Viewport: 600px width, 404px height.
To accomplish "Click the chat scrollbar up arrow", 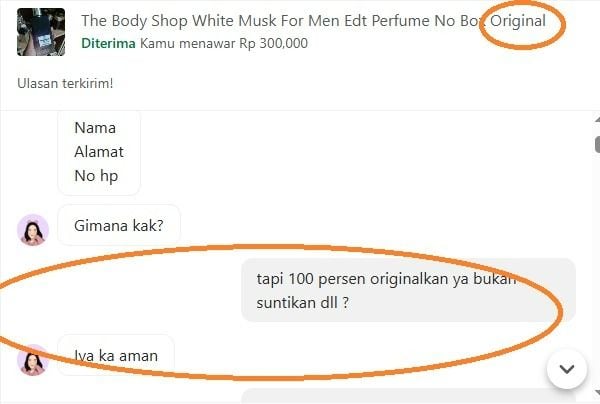I will click(597, 120).
